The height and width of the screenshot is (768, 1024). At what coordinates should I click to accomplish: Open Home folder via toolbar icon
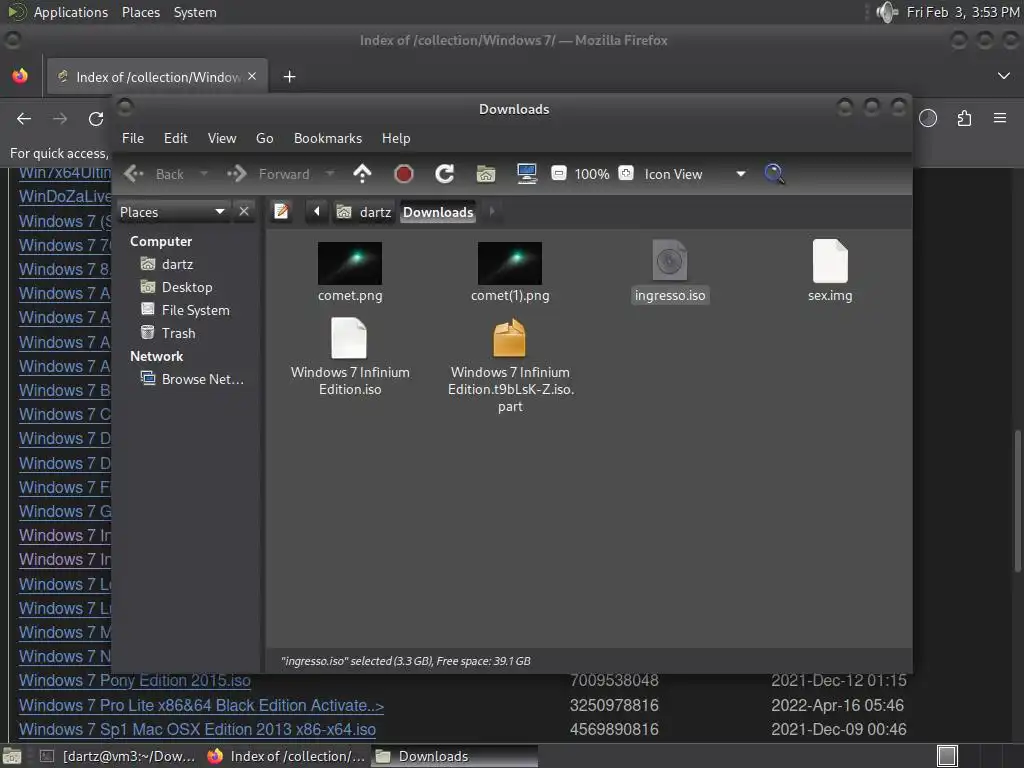[x=486, y=174]
